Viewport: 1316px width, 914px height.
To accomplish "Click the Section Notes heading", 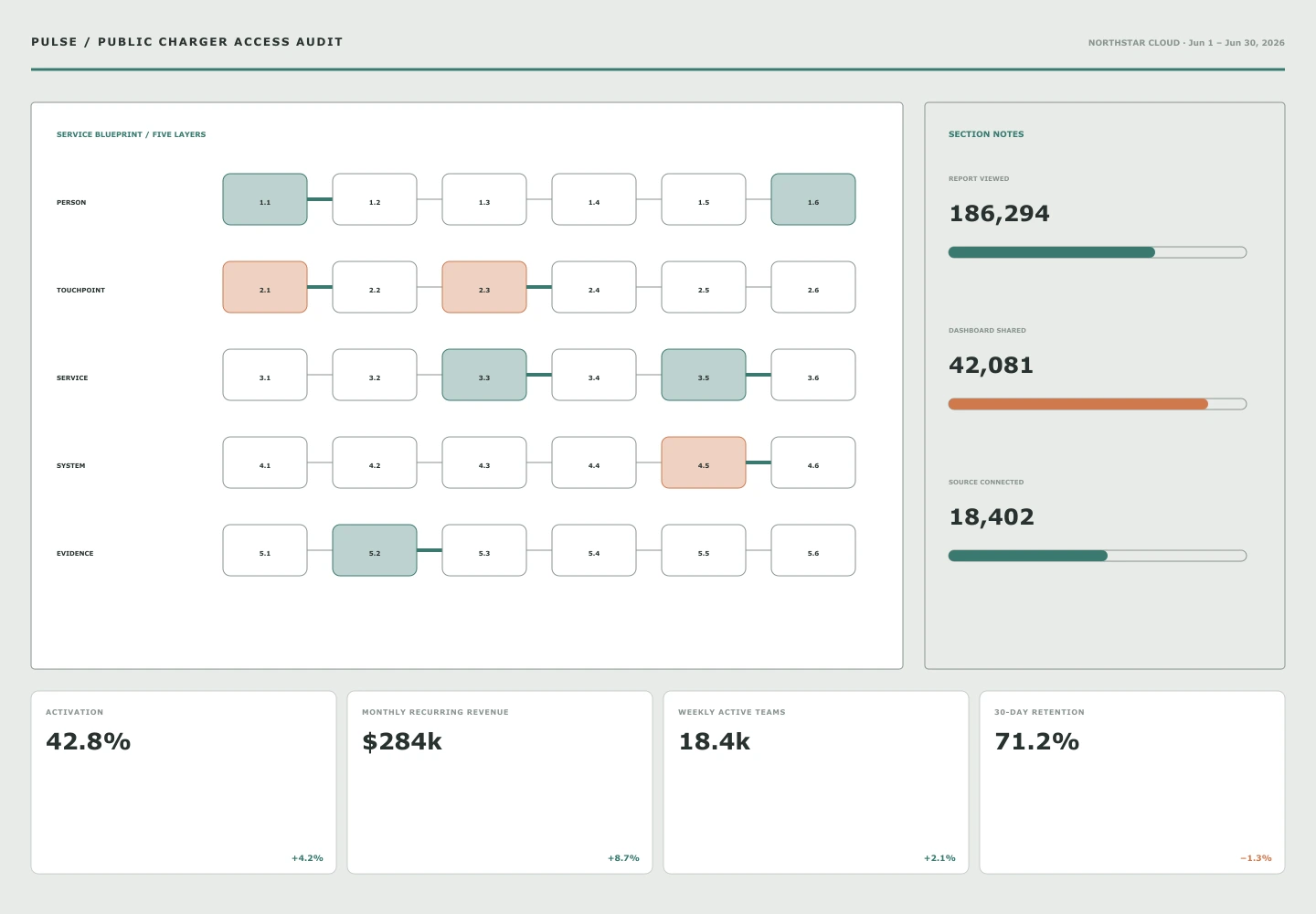I will (x=986, y=134).
